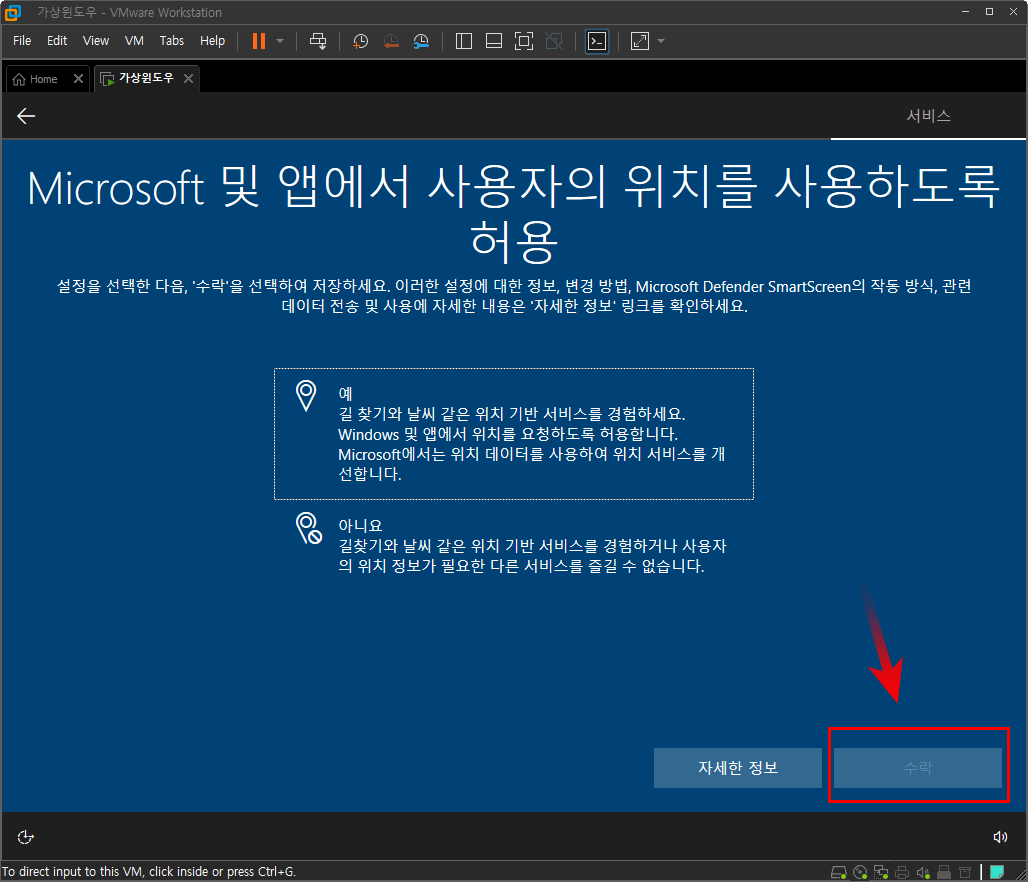Screen dimensions: 1028x882
Task: Click the teal message log note icon
Action: click(x=997, y=872)
